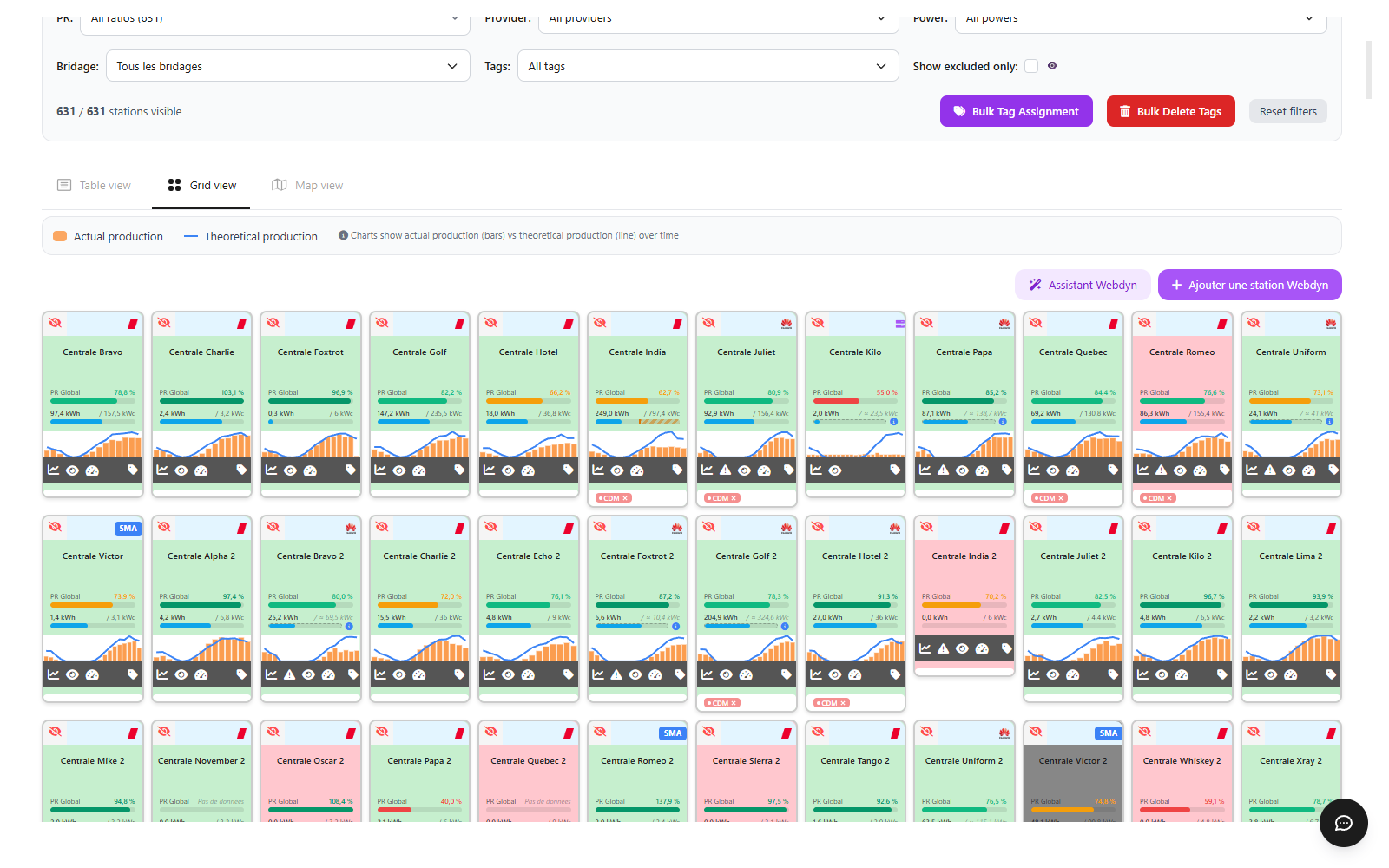Open the live chat bubble button
Screen dimensions: 1389x868
(x=1344, y=823)
